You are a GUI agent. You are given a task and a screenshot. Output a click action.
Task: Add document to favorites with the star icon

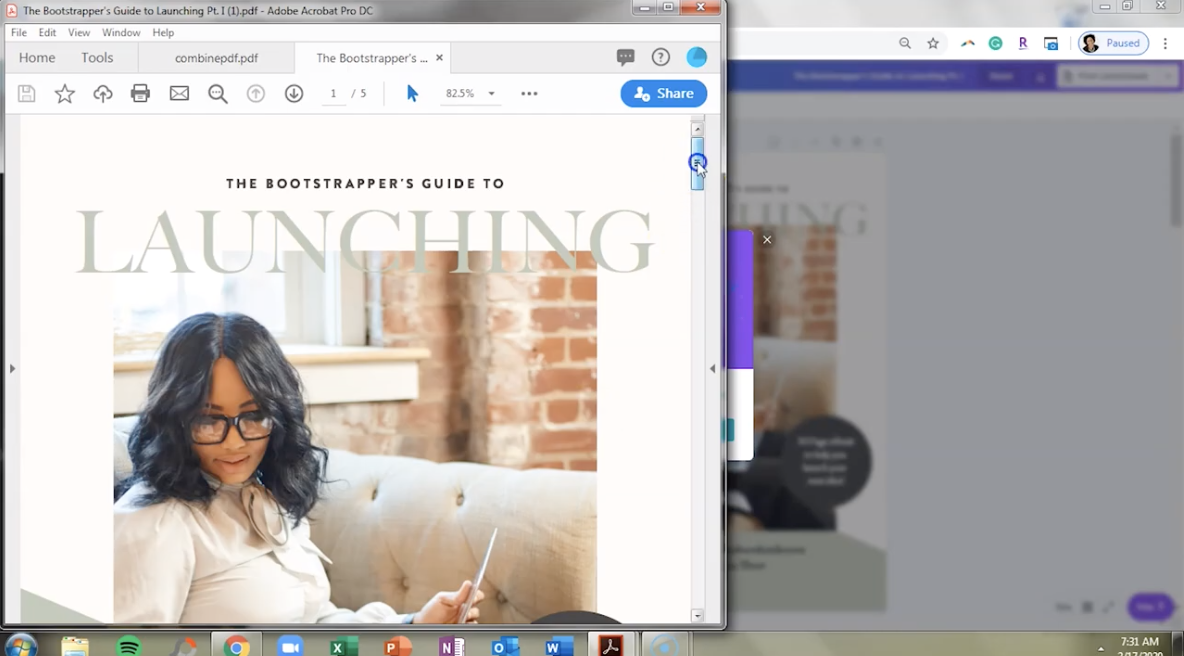pos(64,93)
